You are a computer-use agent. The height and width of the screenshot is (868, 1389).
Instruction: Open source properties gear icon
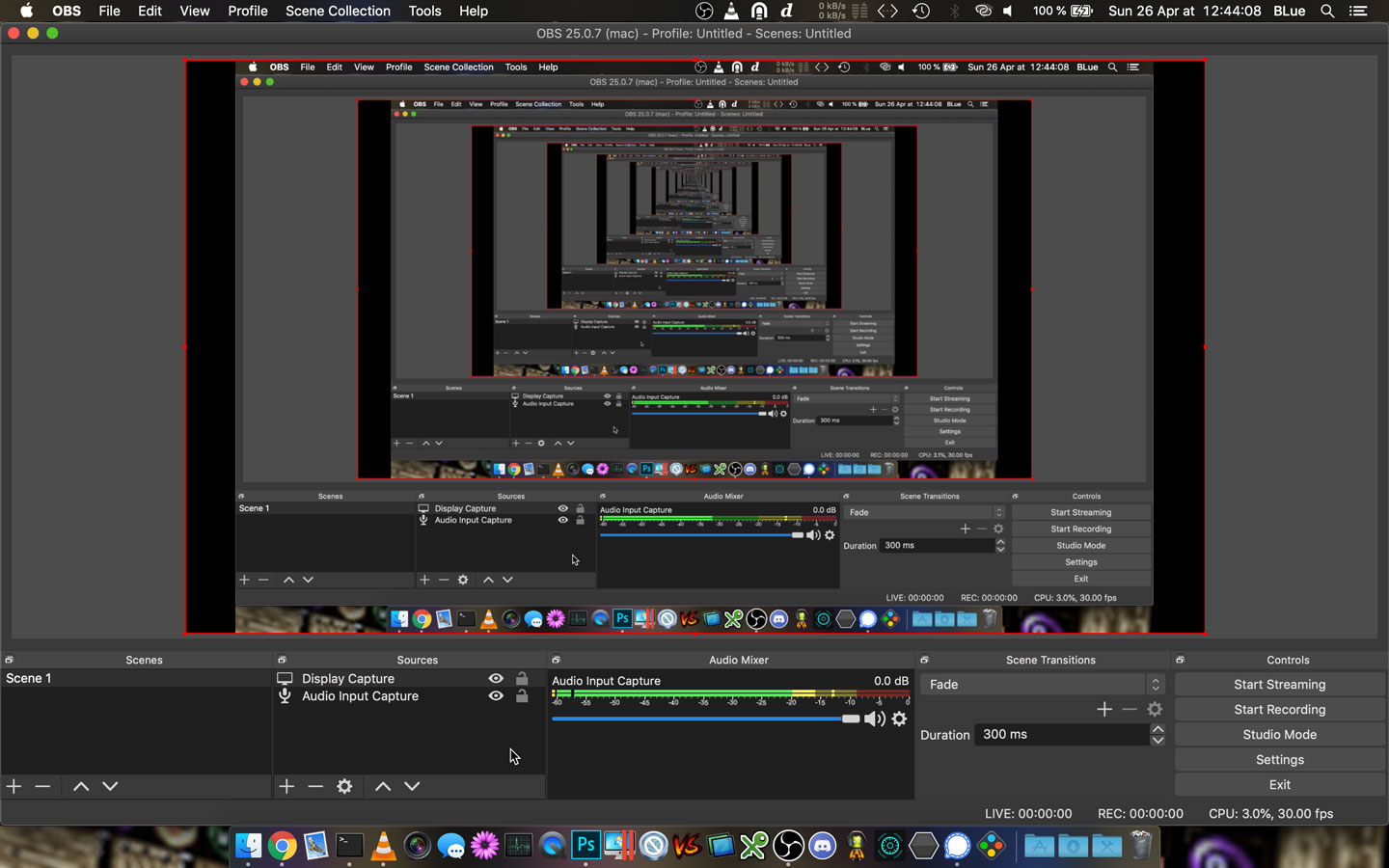[344, 786]
